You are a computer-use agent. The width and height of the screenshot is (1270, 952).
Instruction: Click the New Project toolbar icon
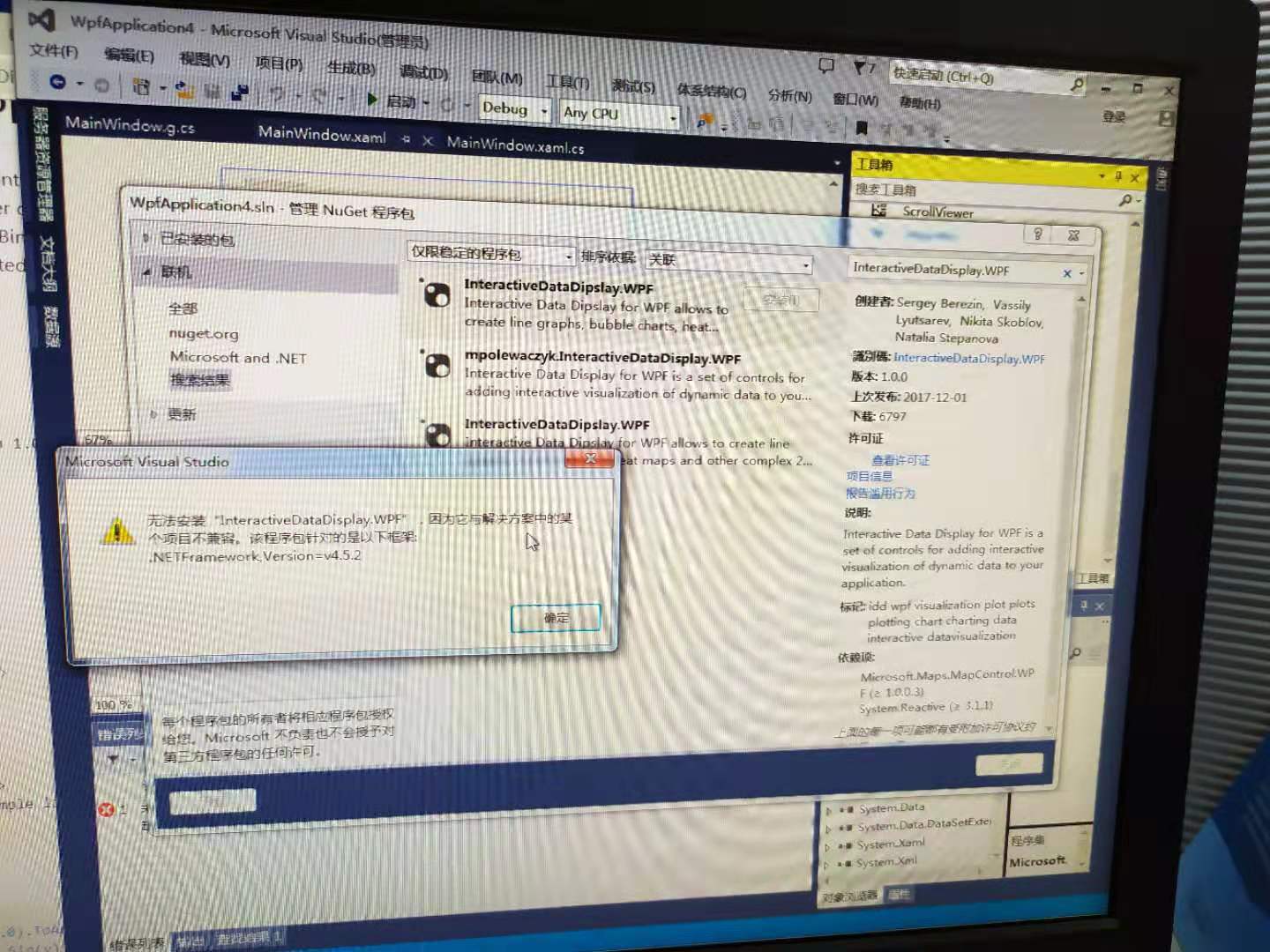point(141,86)
